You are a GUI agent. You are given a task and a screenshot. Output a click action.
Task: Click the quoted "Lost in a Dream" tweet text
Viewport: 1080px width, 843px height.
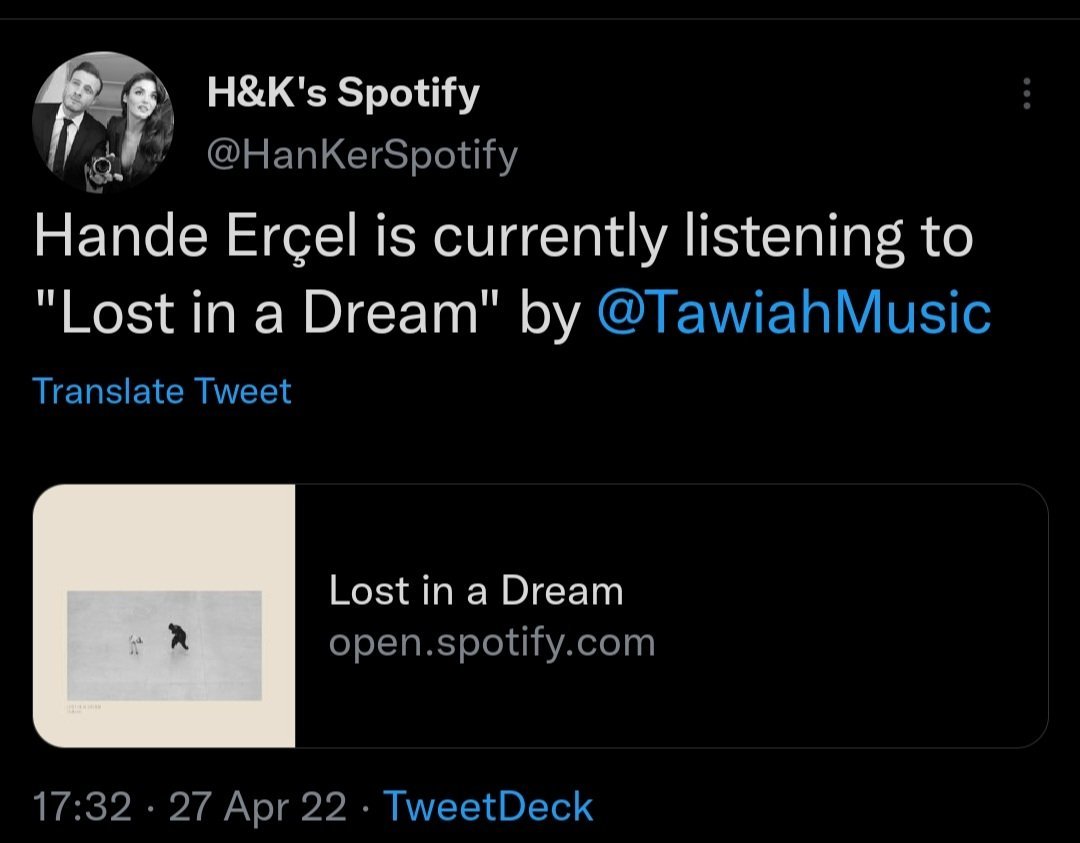pos(269,314)
